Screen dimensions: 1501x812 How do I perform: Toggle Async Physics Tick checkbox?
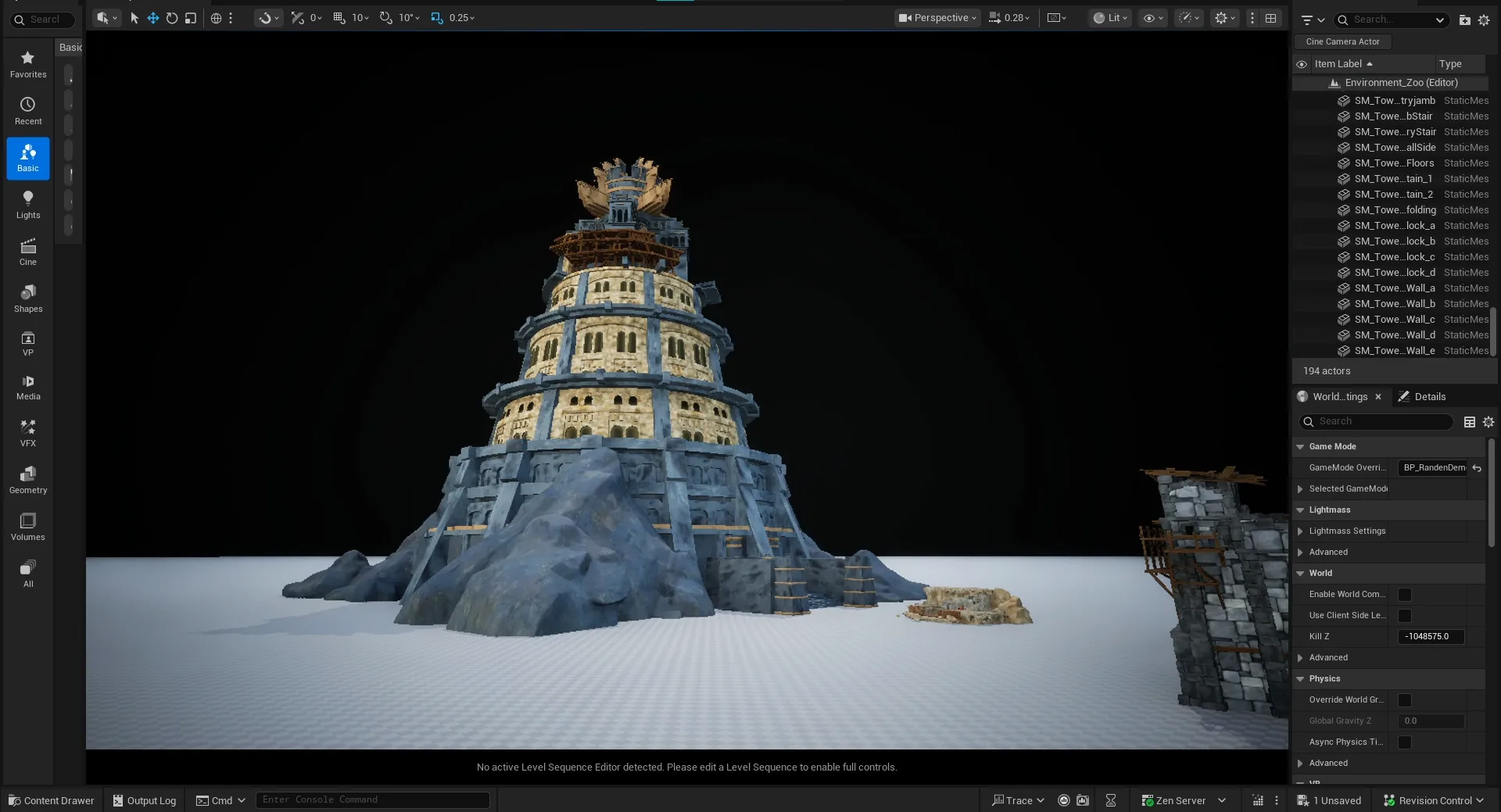tap(1405, 742)
